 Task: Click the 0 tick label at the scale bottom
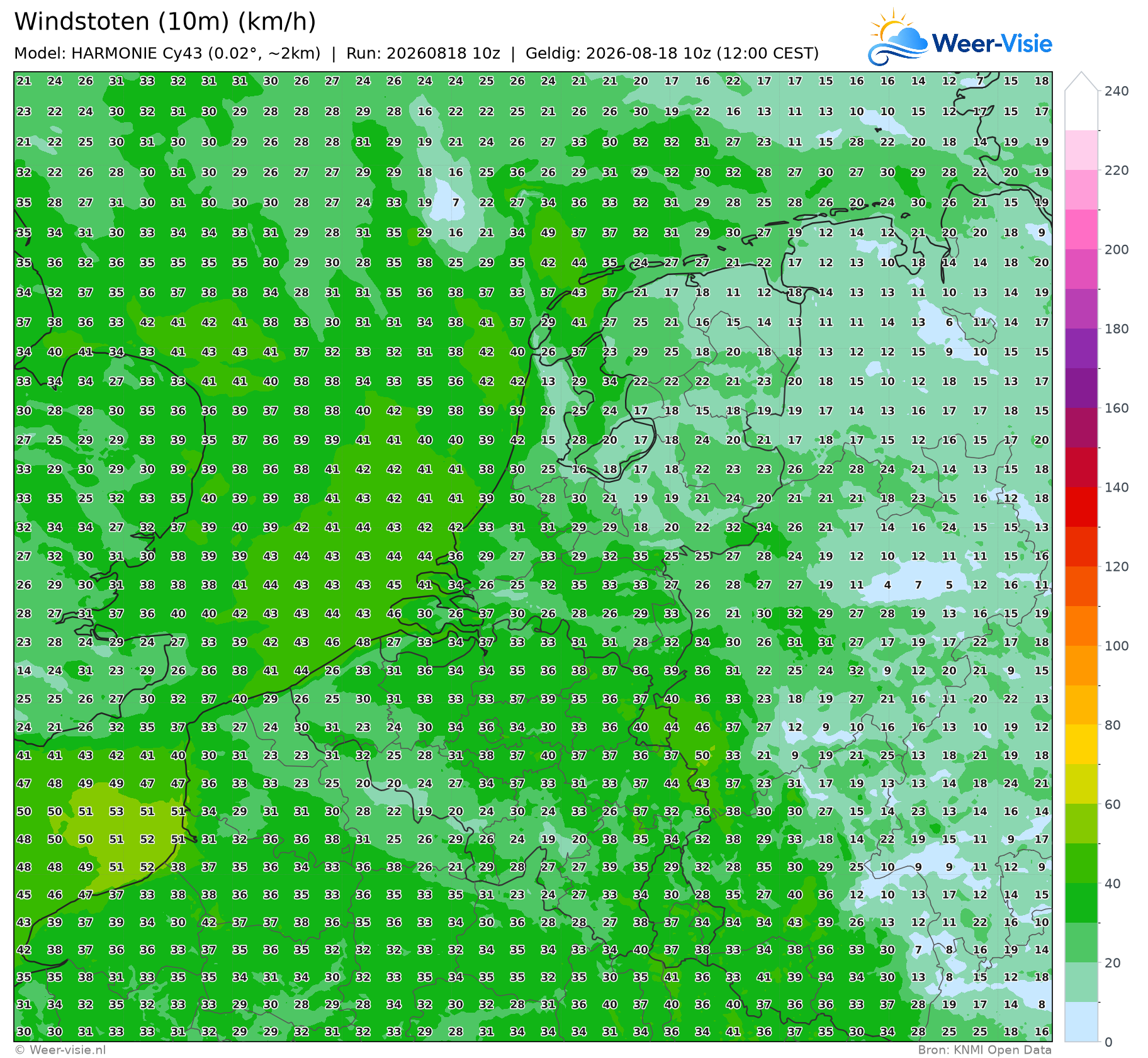(x=1109, y=1042)
